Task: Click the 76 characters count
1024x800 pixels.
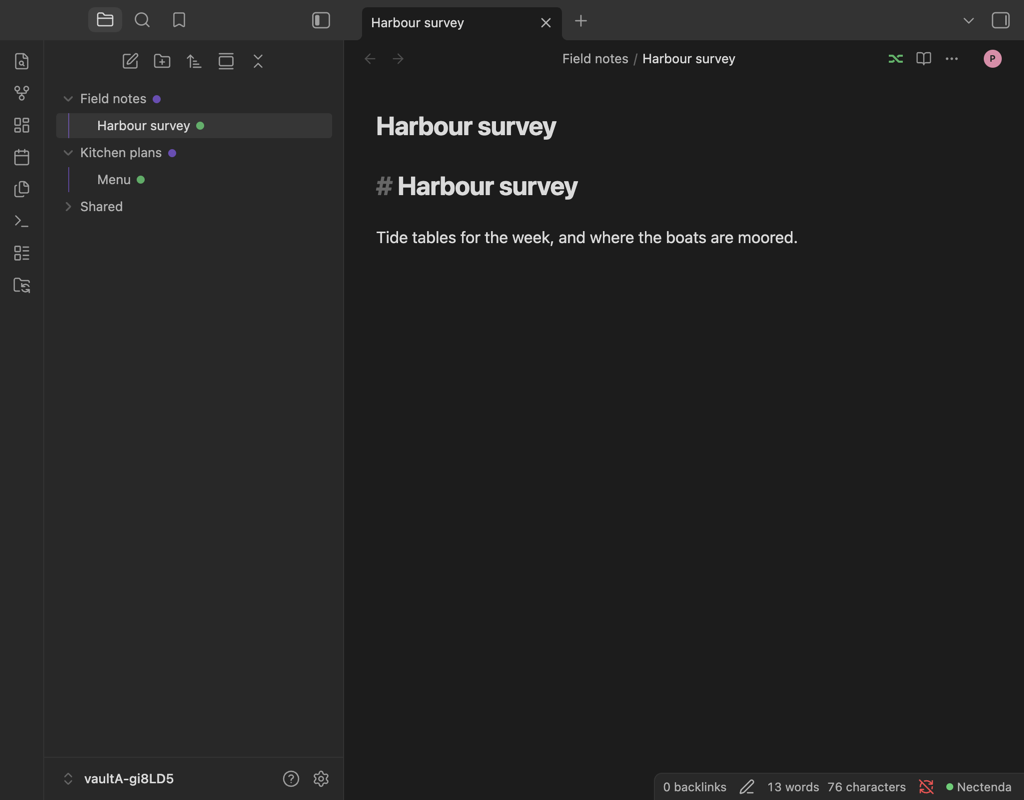Action: pyautogui.click(x=866, y=787)
